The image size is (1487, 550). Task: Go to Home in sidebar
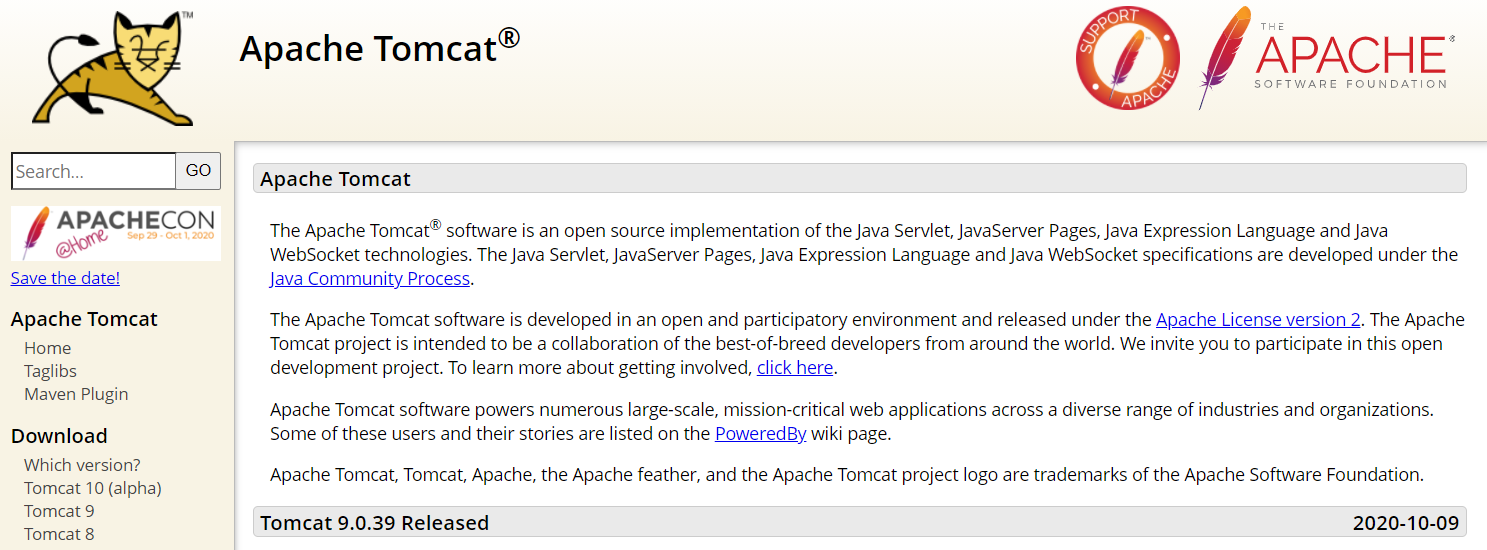[47, 348]
